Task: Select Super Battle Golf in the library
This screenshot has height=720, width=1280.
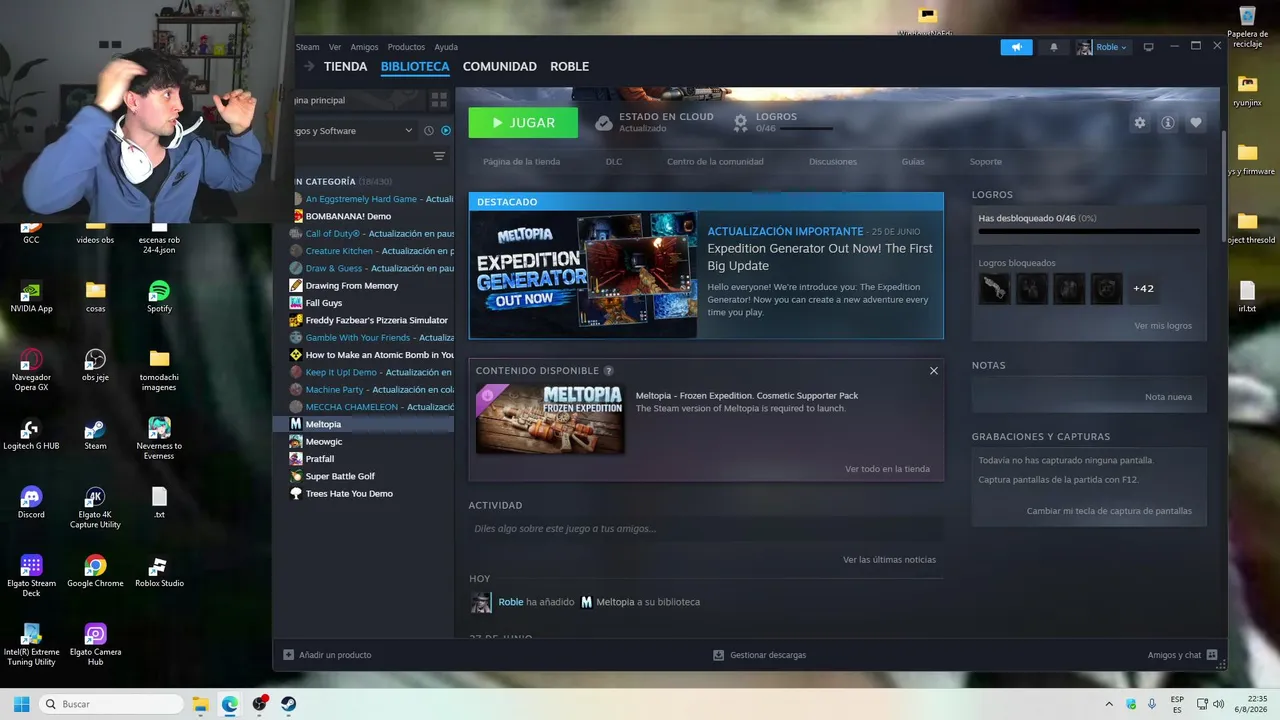Action: [x=340, y=476]
